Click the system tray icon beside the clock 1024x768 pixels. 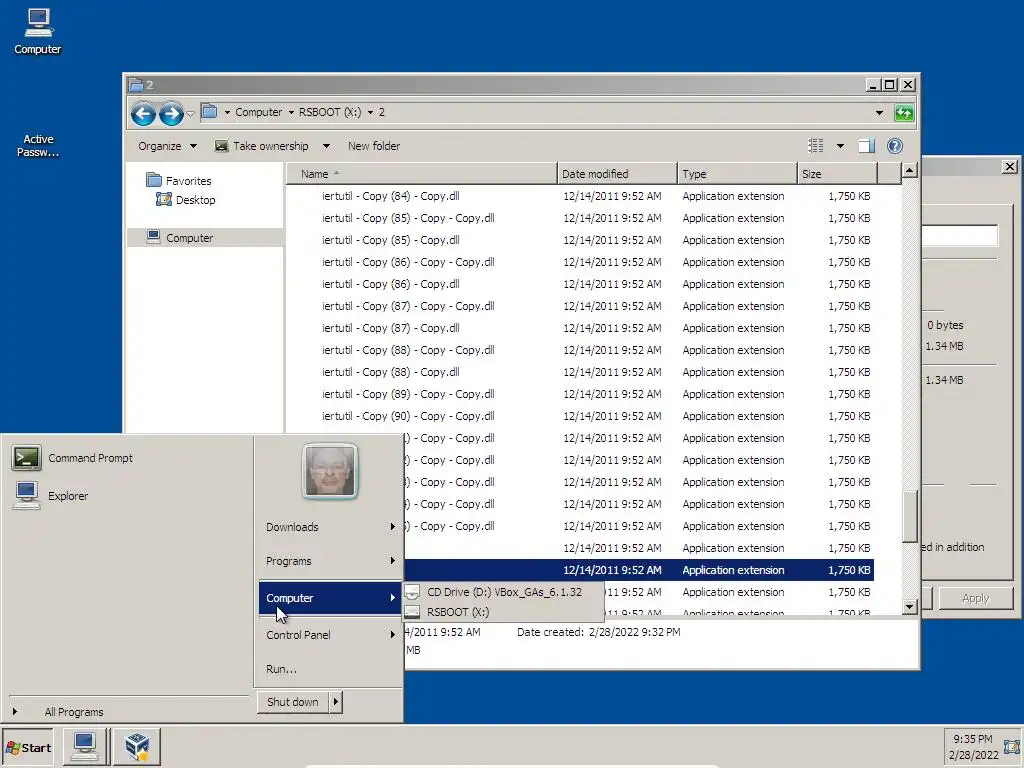pos(1012,746)
